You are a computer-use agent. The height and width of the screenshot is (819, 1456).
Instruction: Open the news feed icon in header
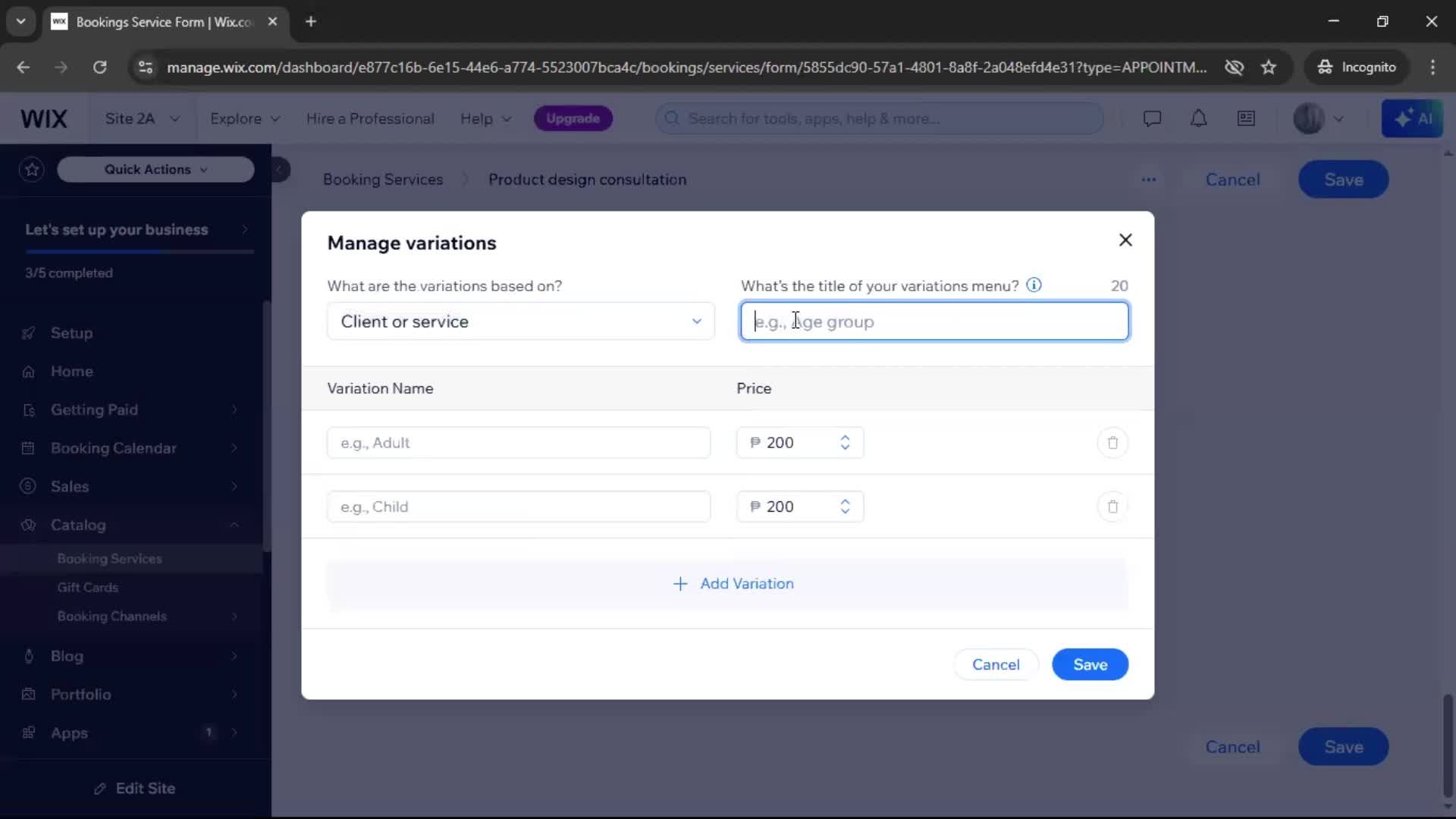1246,118
